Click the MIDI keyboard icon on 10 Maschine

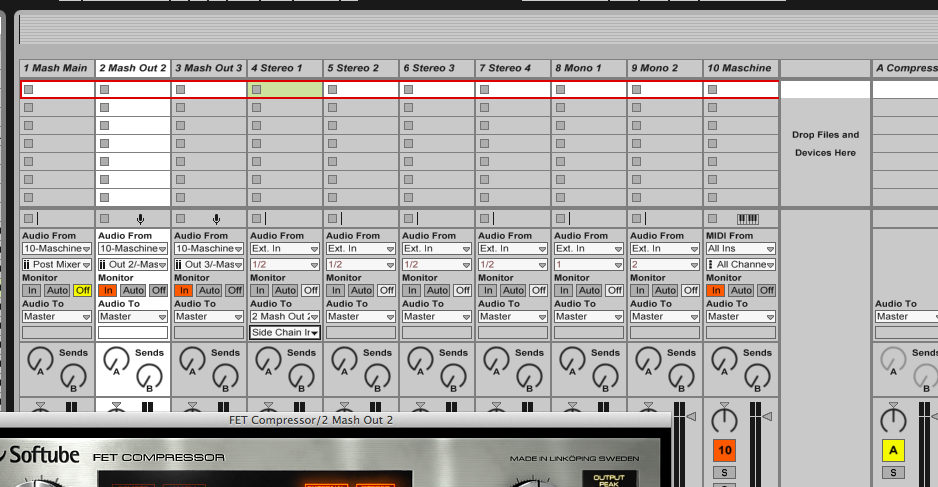(747, 218)
